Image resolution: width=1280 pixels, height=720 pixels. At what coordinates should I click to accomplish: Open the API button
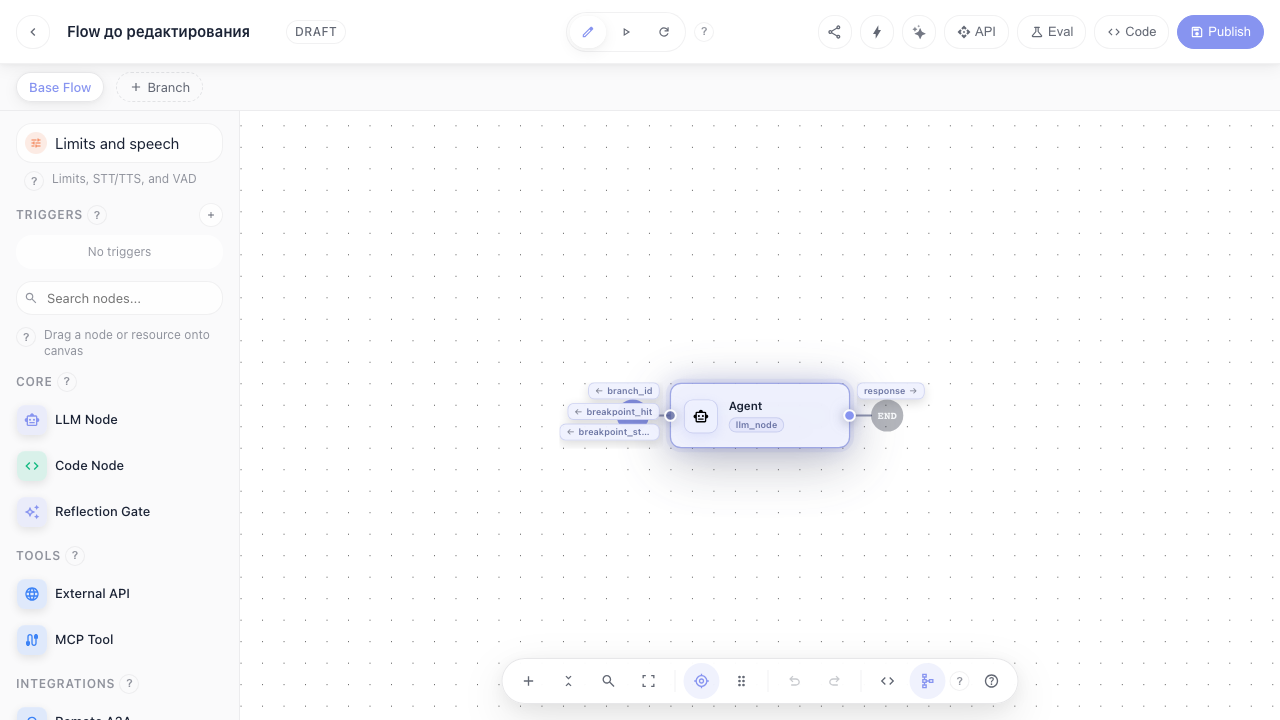click(976, 32)
